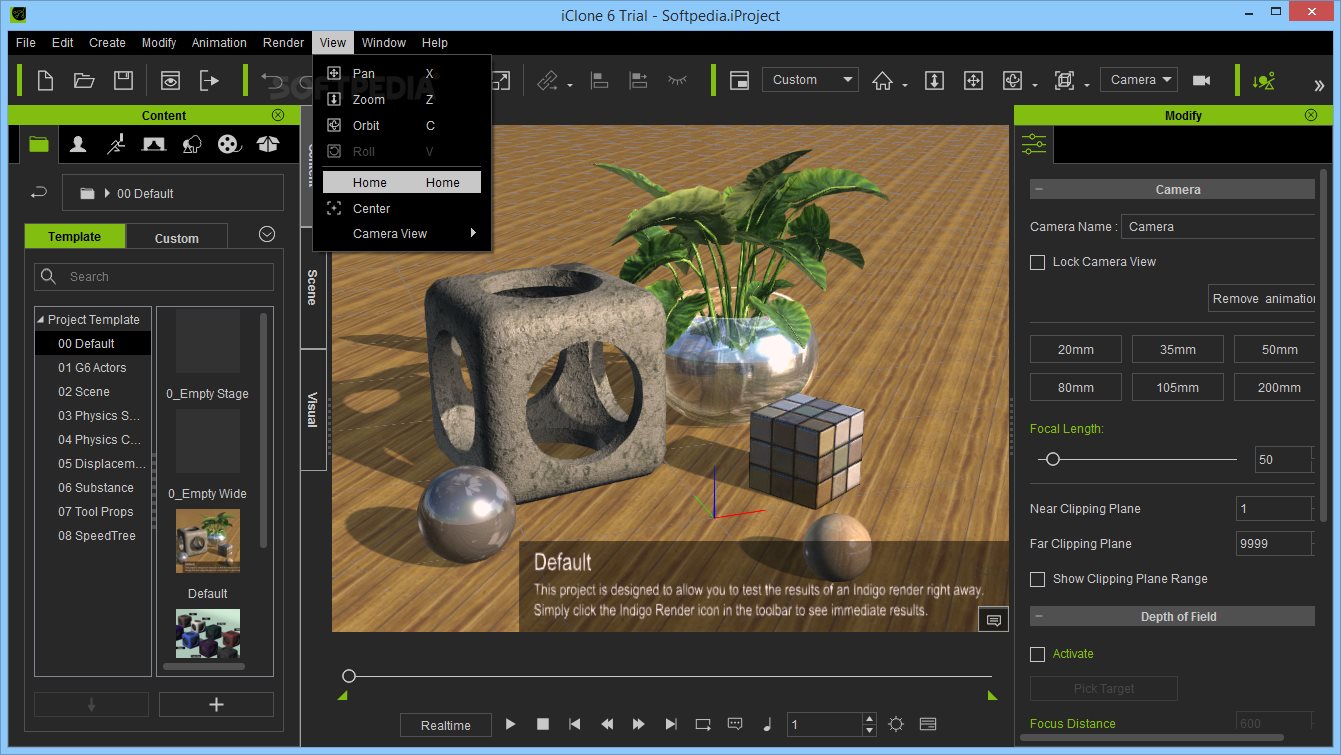Click the circular down-chevron beside the Custom tab
Viewport: 1341px width, 755px height.
point(267,234)
